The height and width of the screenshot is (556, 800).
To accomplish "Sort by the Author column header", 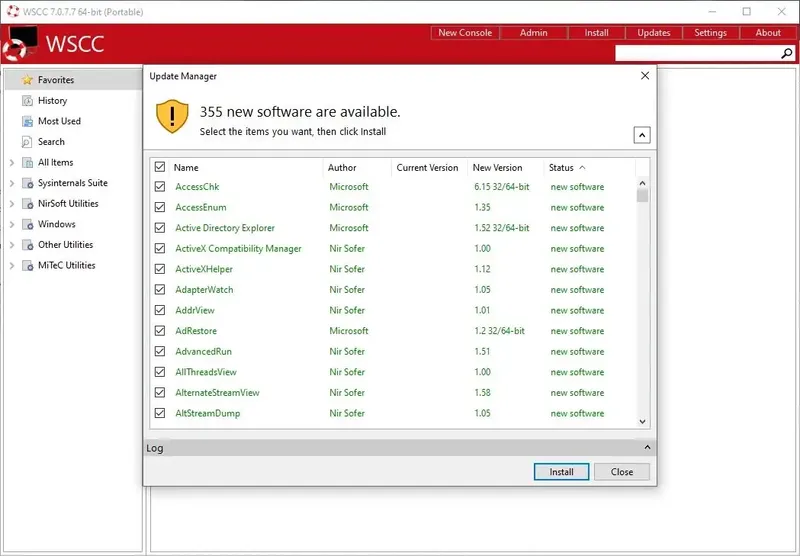I will 357,167.
